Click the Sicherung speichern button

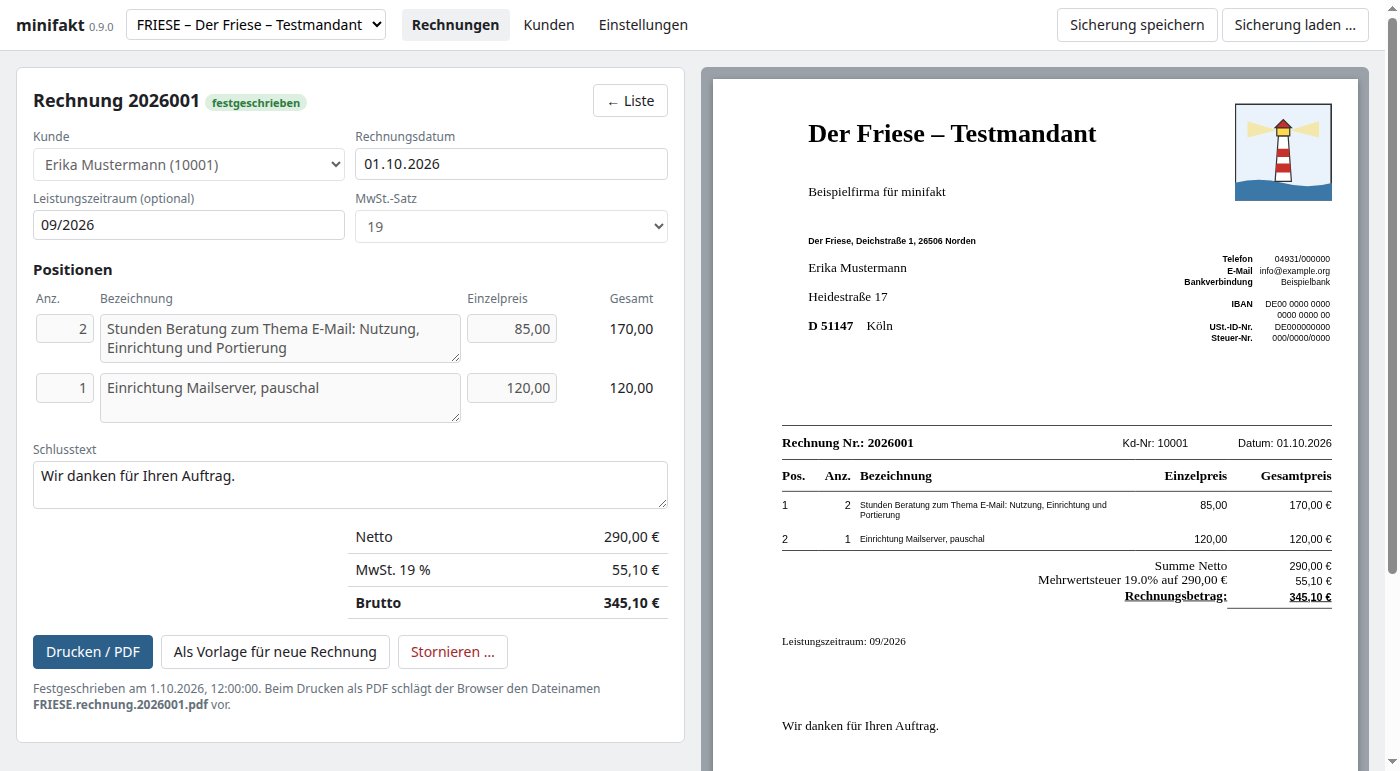[x=1137, y=25]
